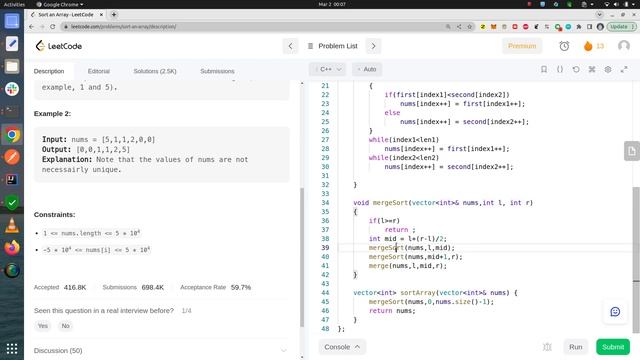
Task: Answer No to interview question
Action: coord(65,326)
